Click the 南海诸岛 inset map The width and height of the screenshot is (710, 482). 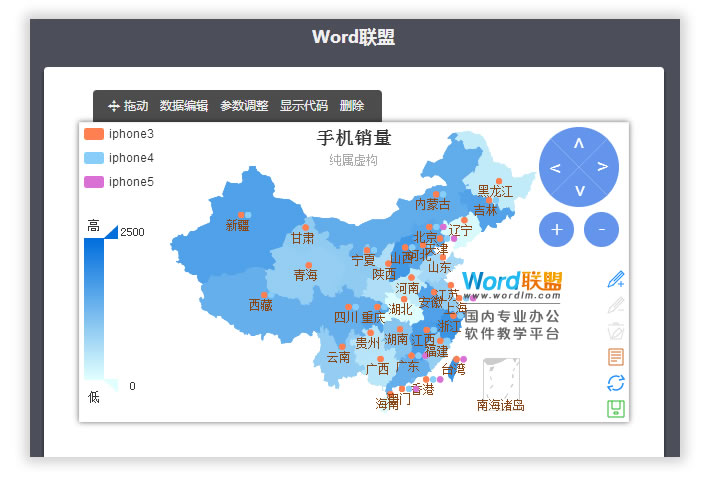[x=501, y=378]
